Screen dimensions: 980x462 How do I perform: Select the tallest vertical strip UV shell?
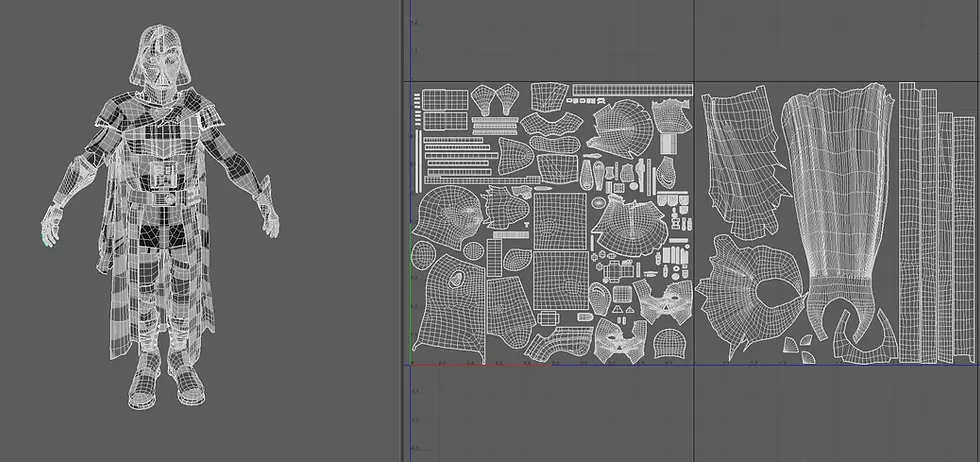tap(909, 223)
